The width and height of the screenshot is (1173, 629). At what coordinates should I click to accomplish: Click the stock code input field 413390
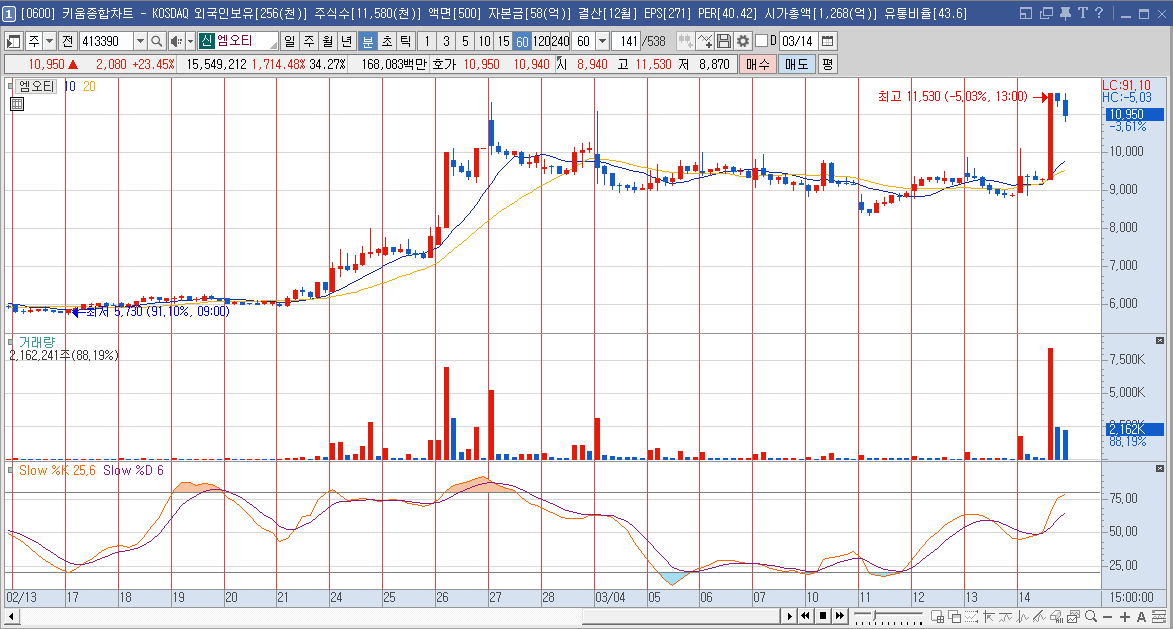click(x=105, y=41)
